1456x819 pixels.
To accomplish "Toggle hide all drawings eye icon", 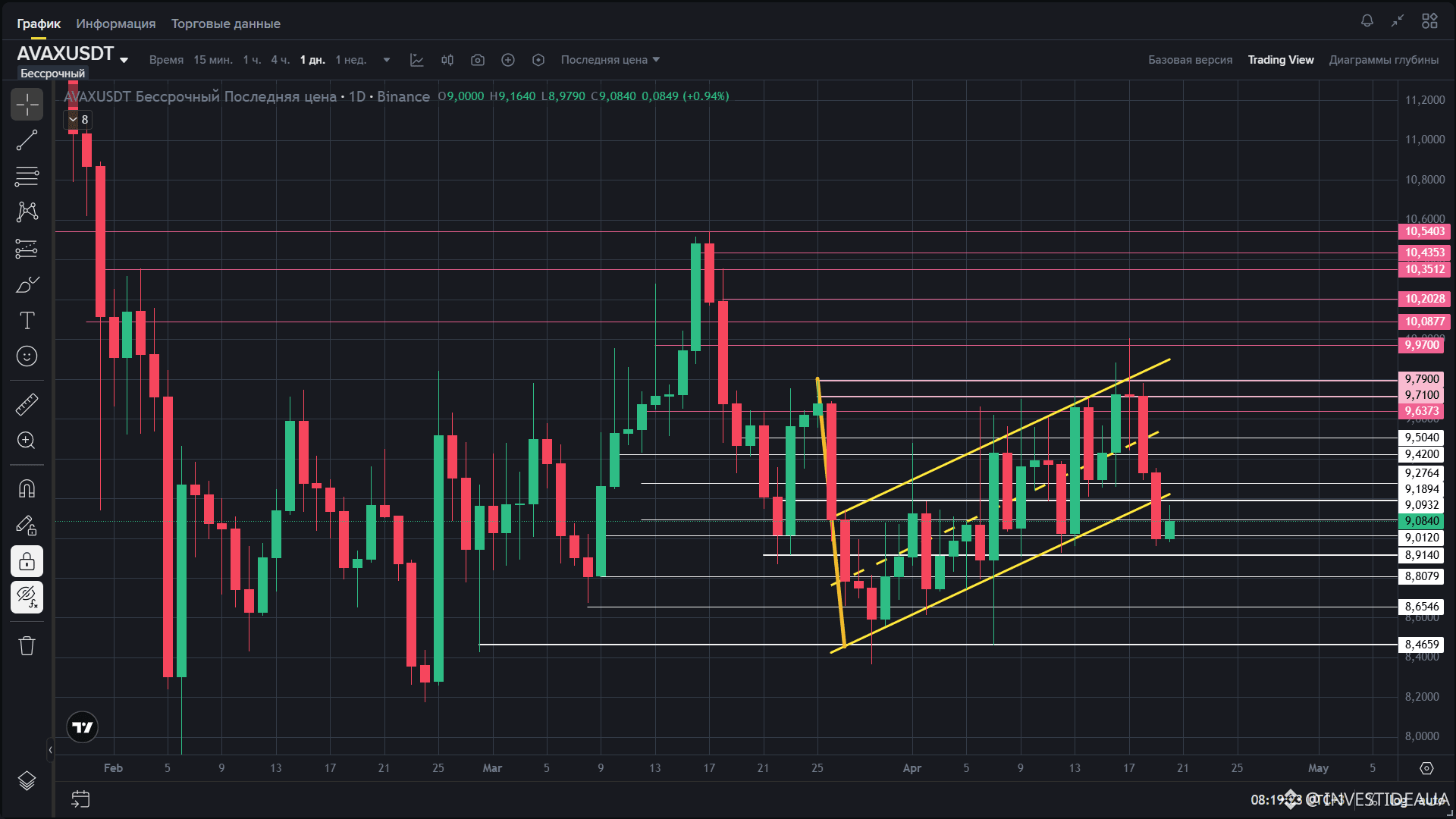I will 27,598.
